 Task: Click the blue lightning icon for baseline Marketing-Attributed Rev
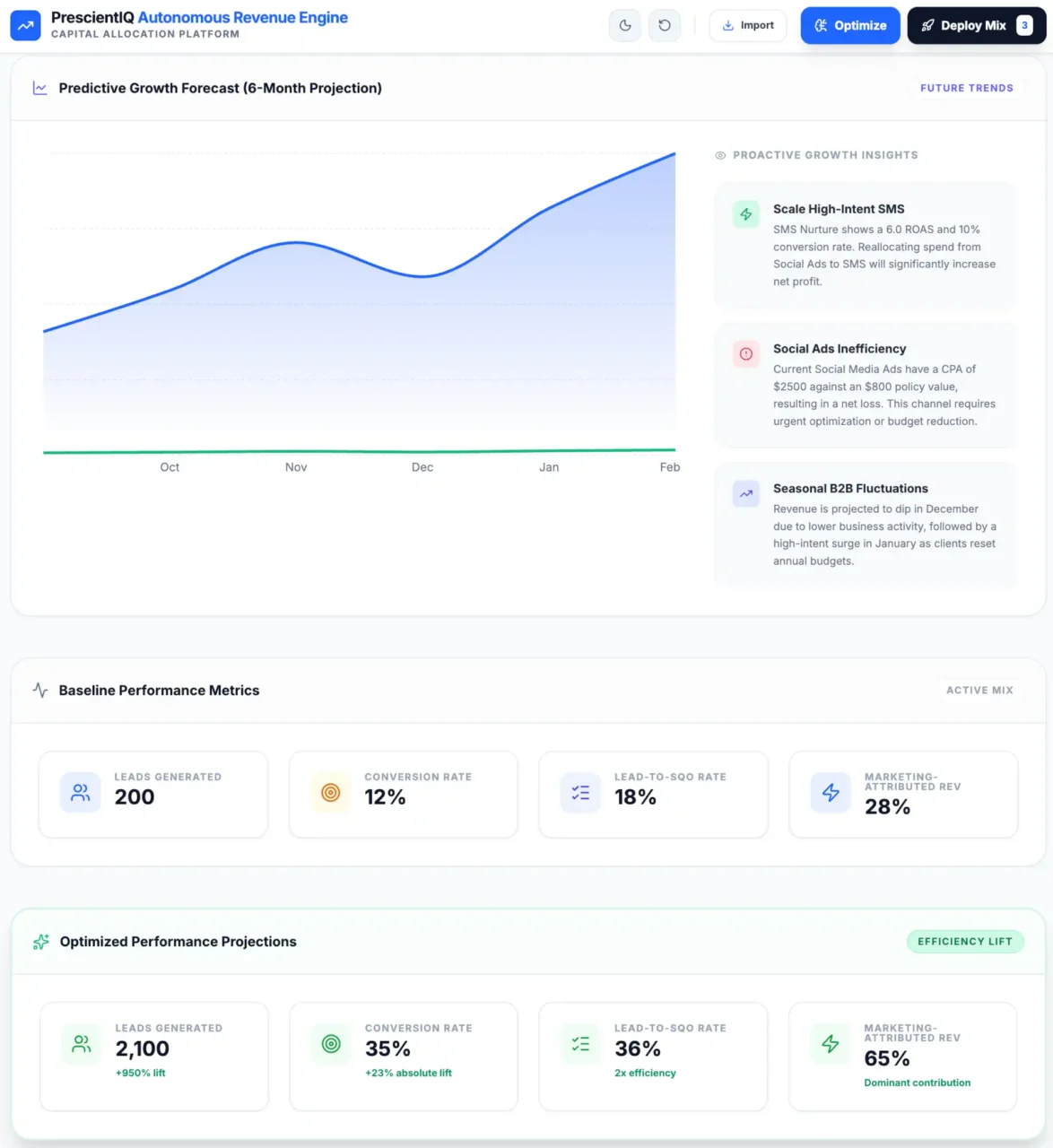point(831,793)
